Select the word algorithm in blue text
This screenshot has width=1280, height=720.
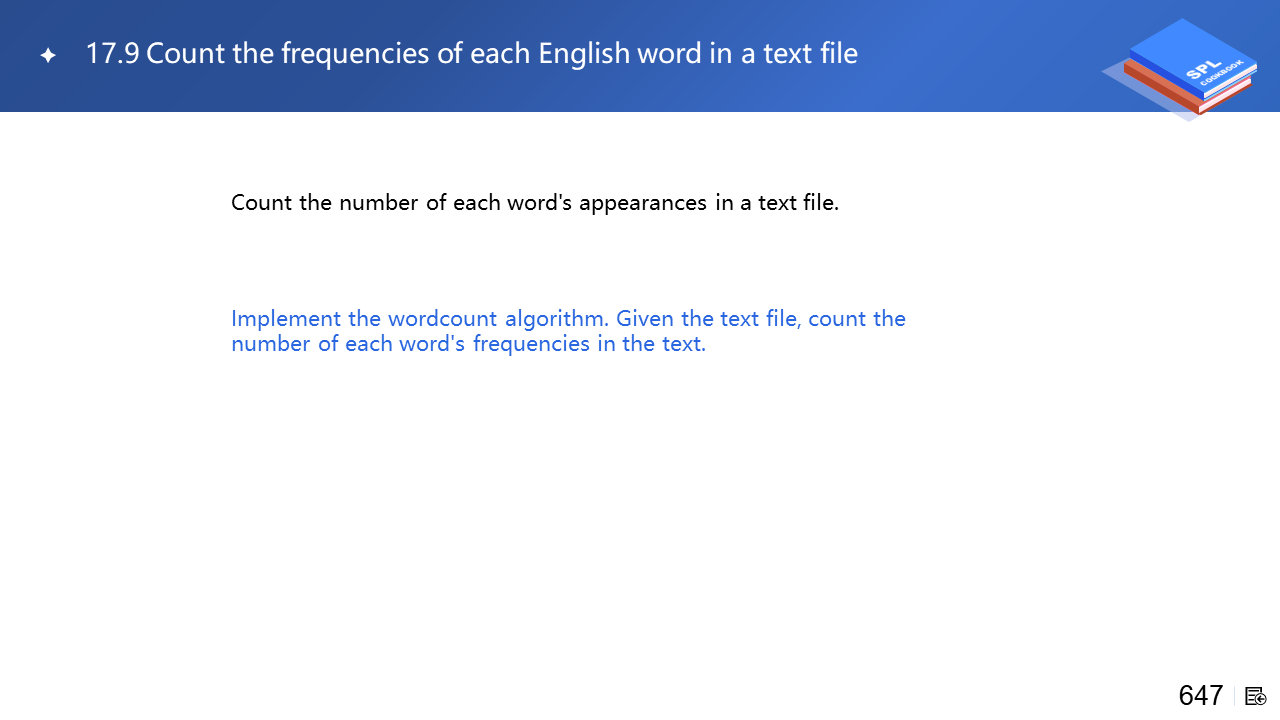(x=556, y=318)
